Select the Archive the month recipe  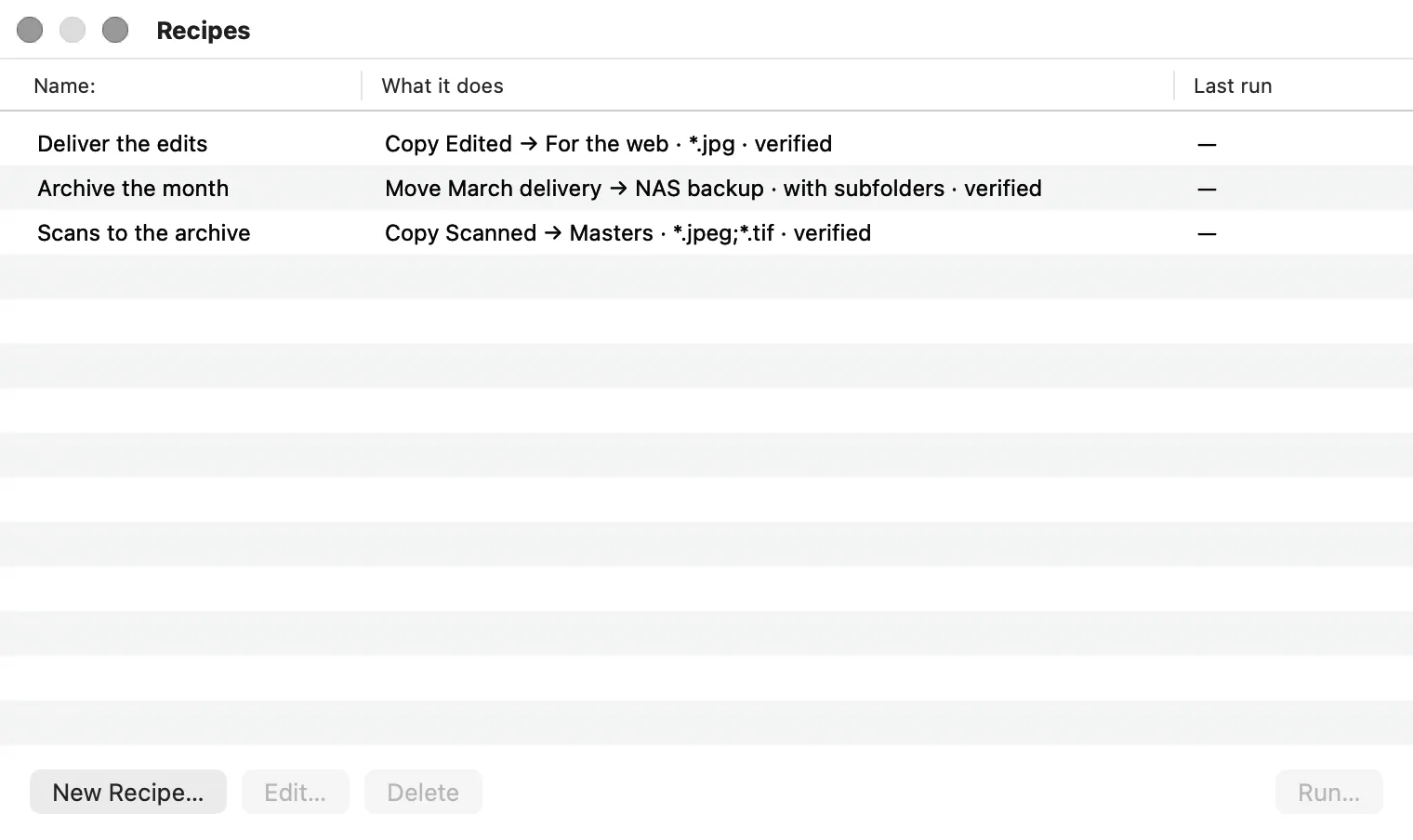click(706, 188)
